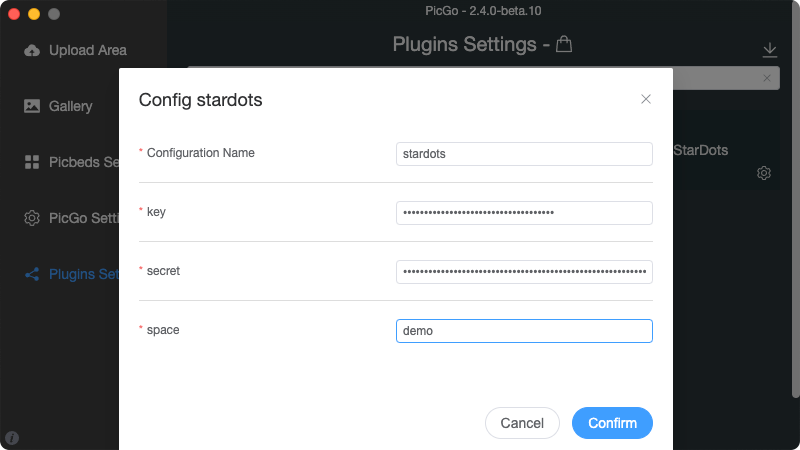Click the space field containing demo
800x450 pixels.
(x=524, y=331)
